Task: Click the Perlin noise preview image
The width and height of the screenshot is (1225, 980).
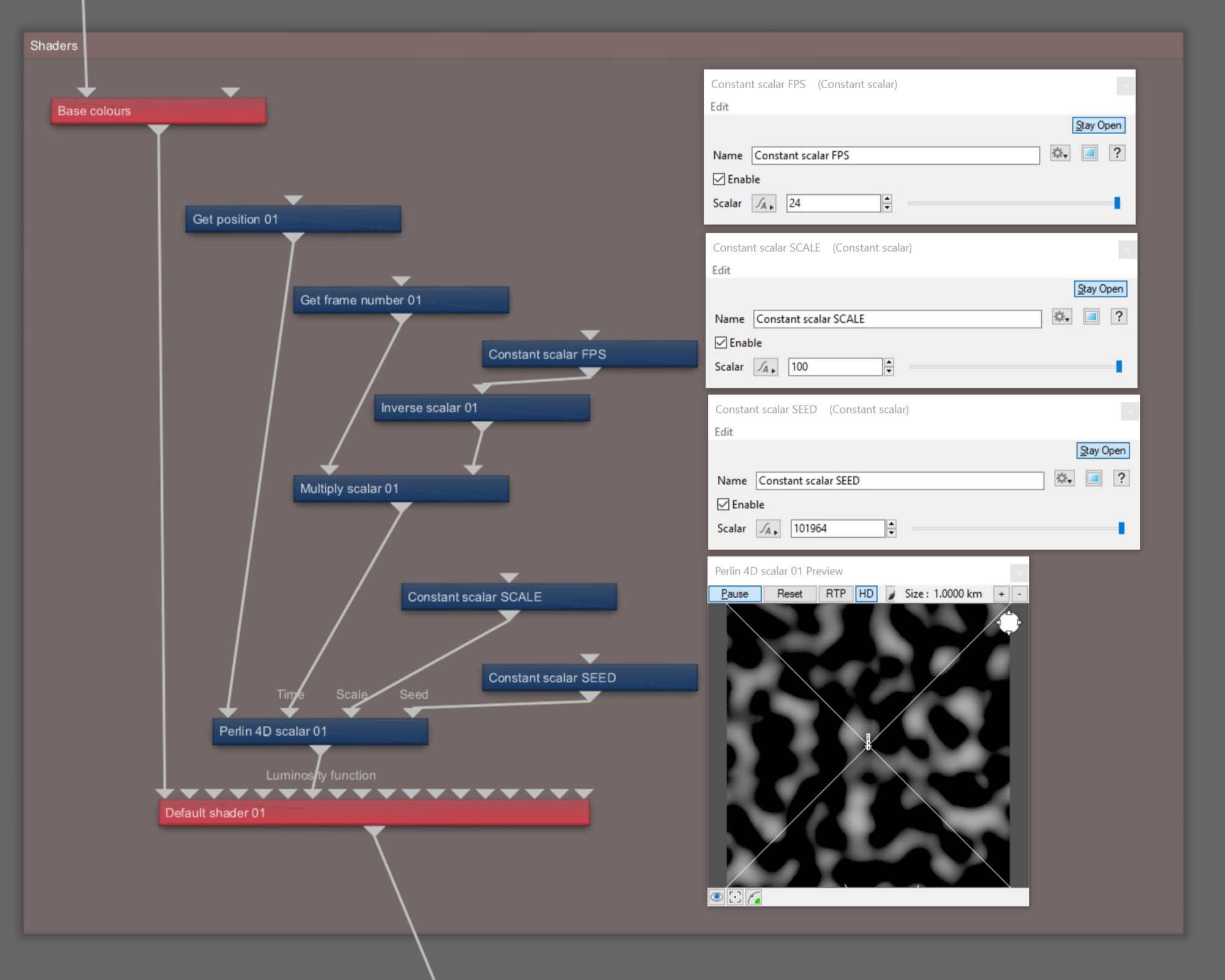Action: pos(868,745)
